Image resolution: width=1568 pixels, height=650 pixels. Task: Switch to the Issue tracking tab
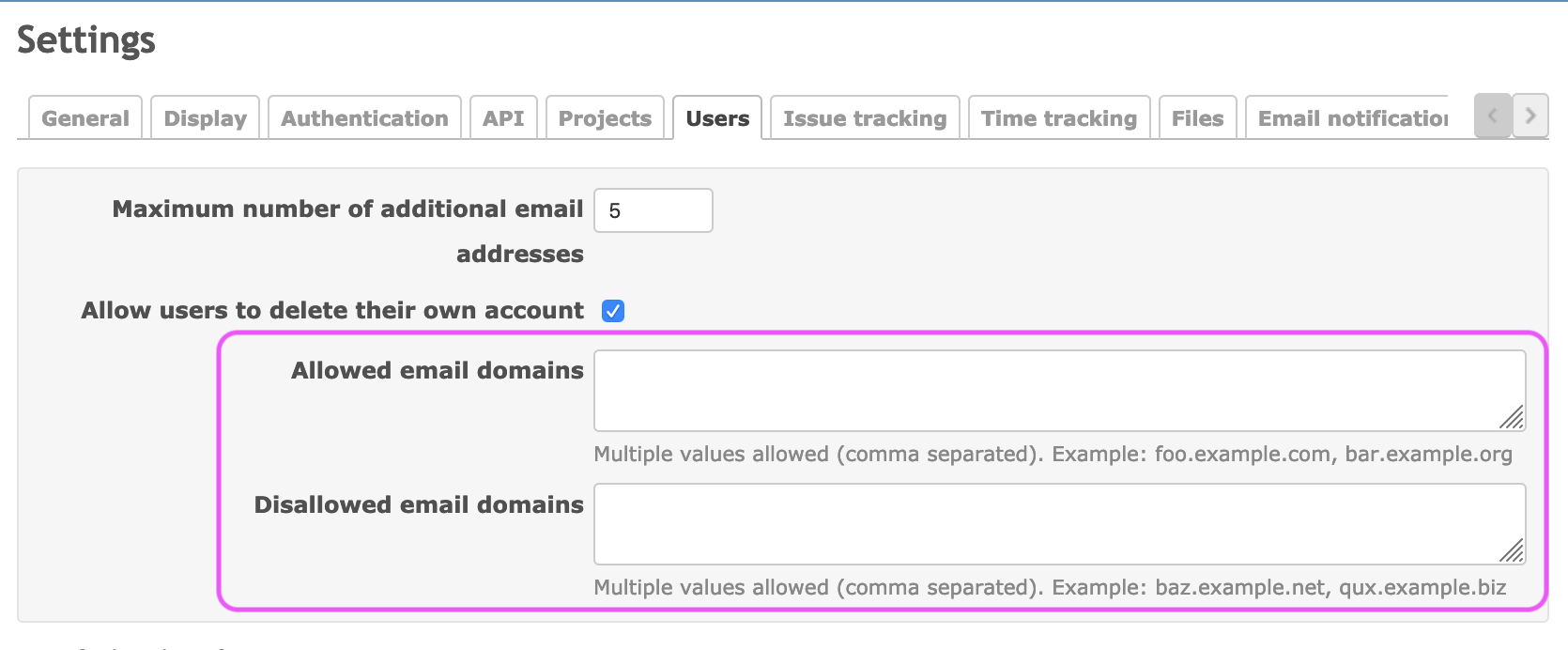[x=865, y=118]
